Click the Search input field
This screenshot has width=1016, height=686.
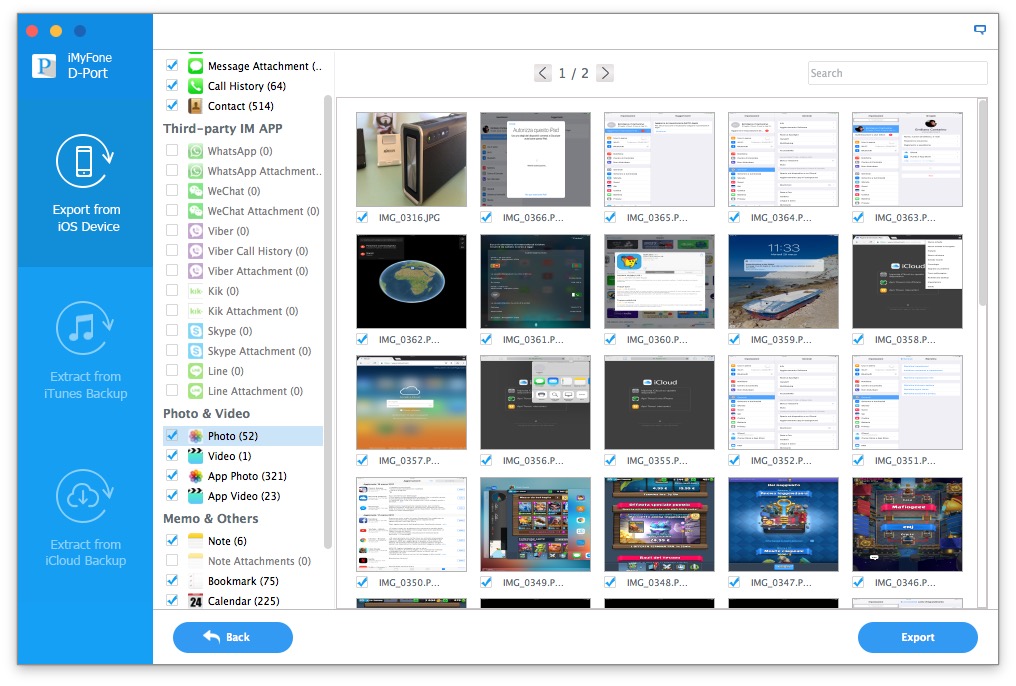896,73
